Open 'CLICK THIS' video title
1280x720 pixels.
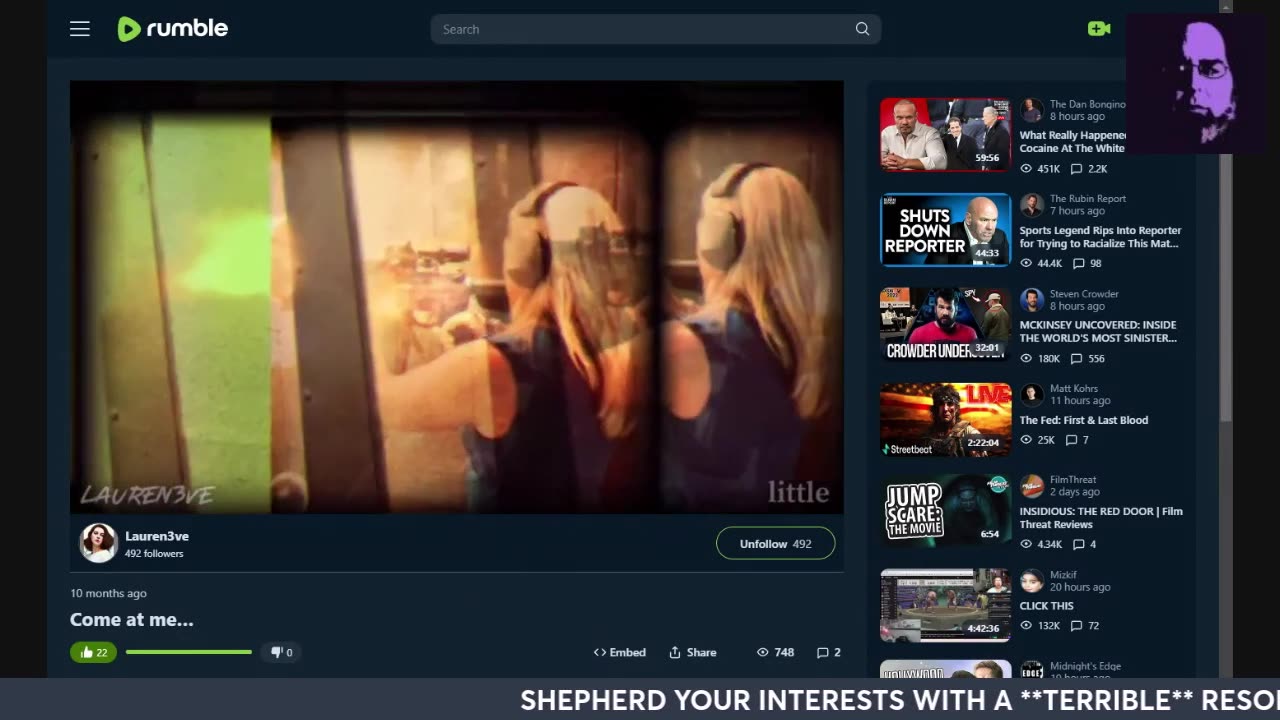pyautogui.click(x=1046, y=606)
